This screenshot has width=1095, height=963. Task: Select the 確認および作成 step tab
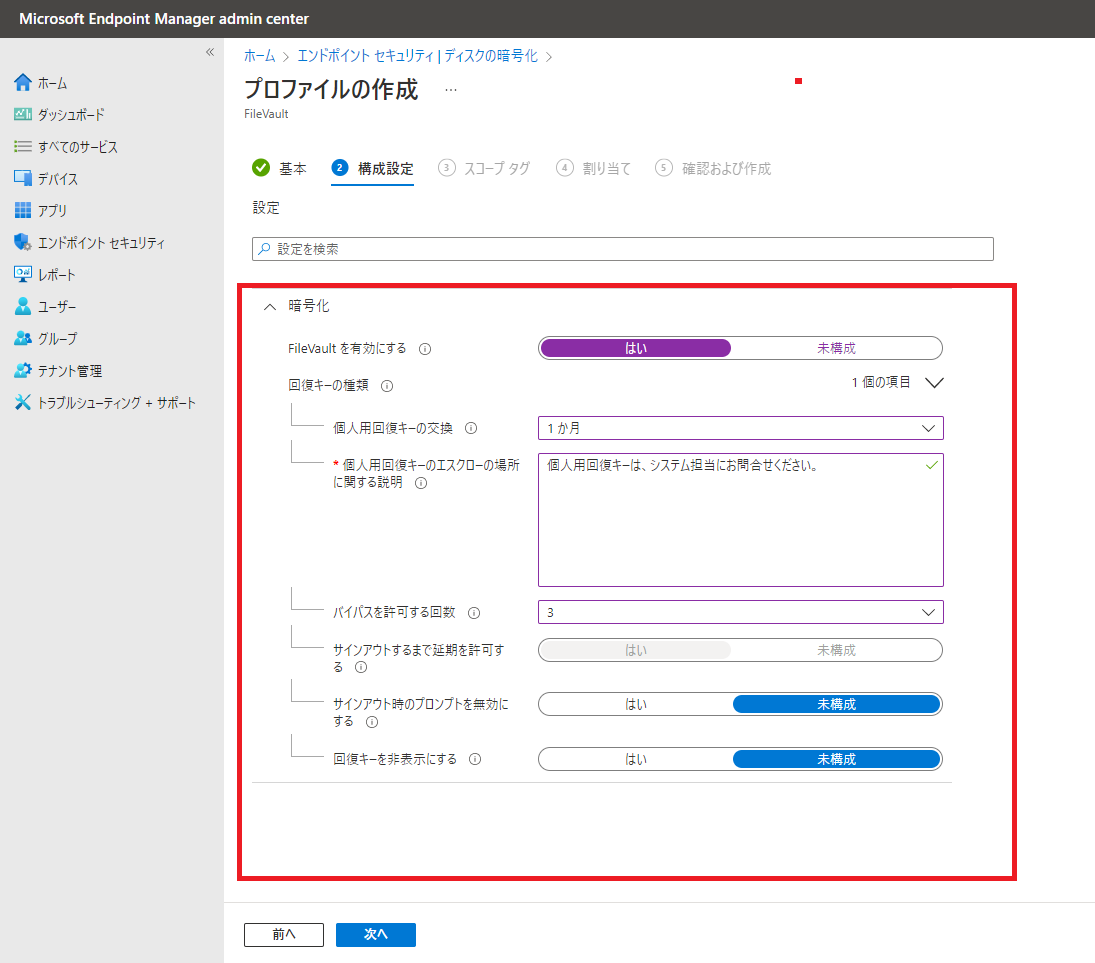tap(713, 168)
